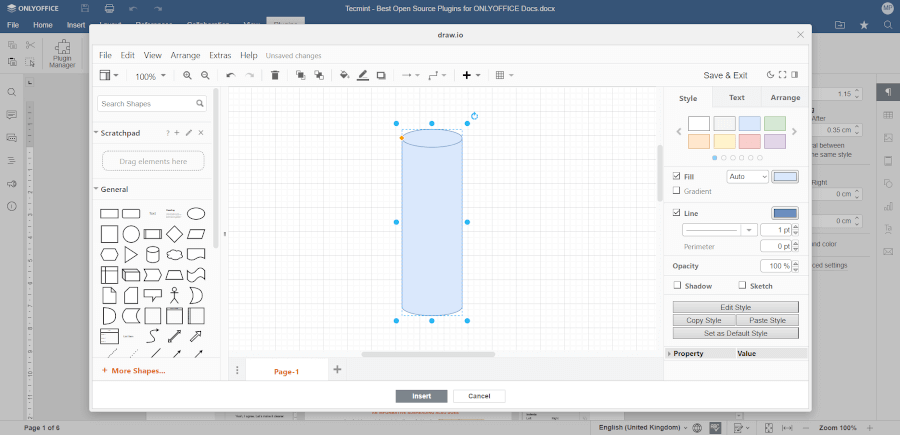Choose the light green style swatch
This screenshot has width=900, height=435.
pyautogui.click(x=775, y=123)
